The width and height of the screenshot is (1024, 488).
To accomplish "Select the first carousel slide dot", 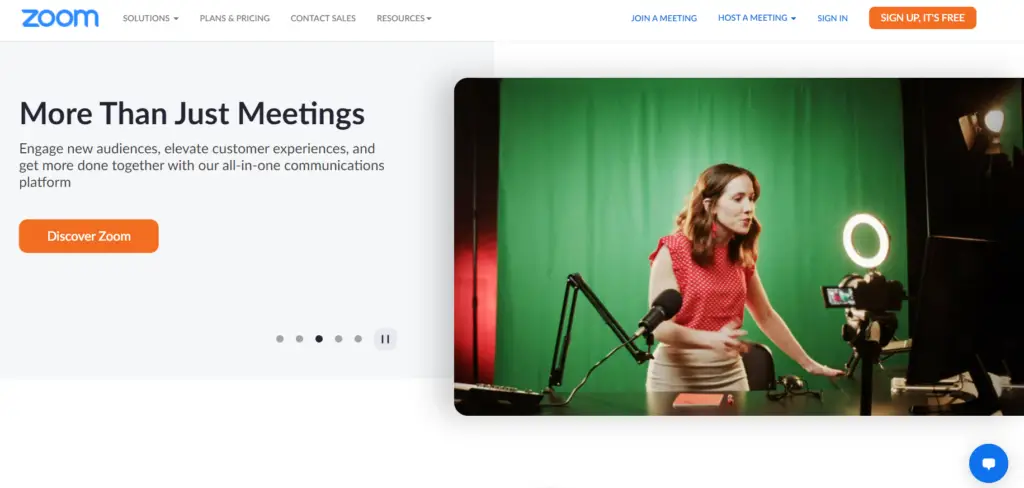I will (280, 339).
